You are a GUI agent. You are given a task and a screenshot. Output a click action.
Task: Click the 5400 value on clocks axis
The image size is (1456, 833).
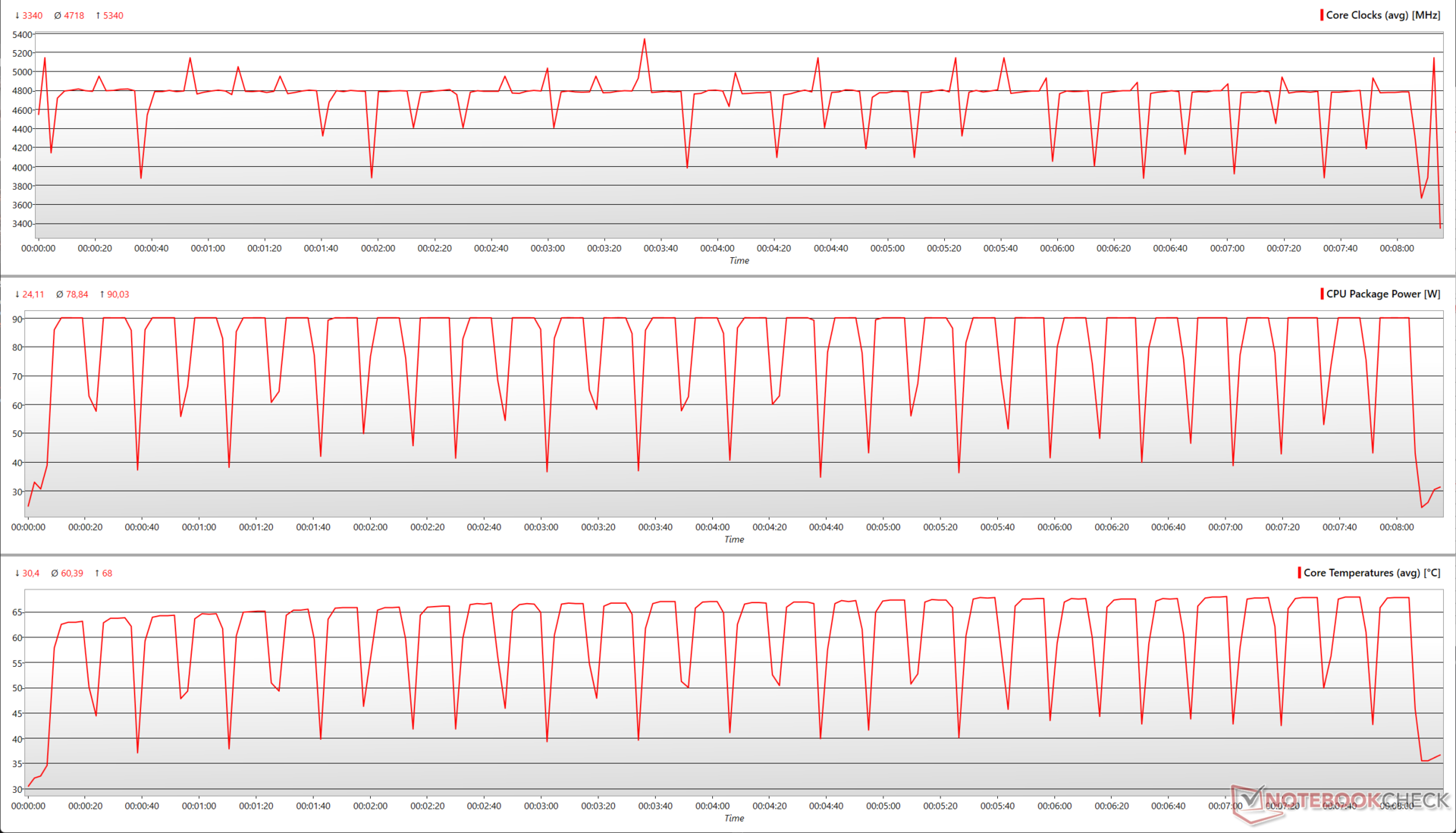(23, 35)
